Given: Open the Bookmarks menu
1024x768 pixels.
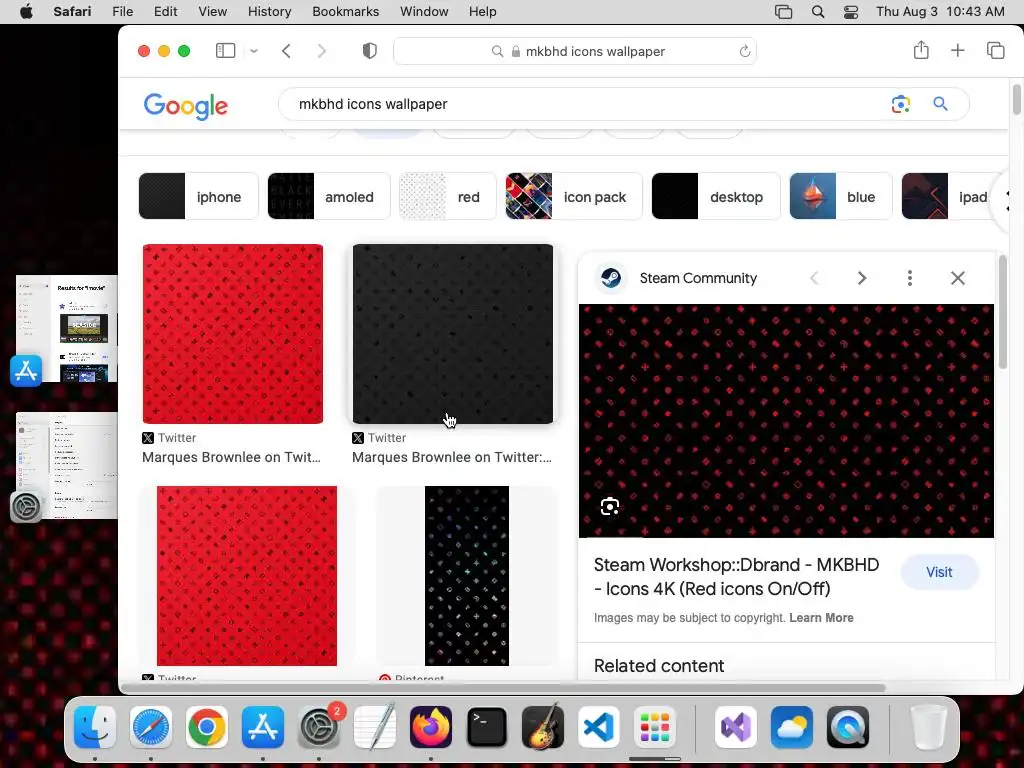Looking at the screenshot, I should (x=345, y=12).
